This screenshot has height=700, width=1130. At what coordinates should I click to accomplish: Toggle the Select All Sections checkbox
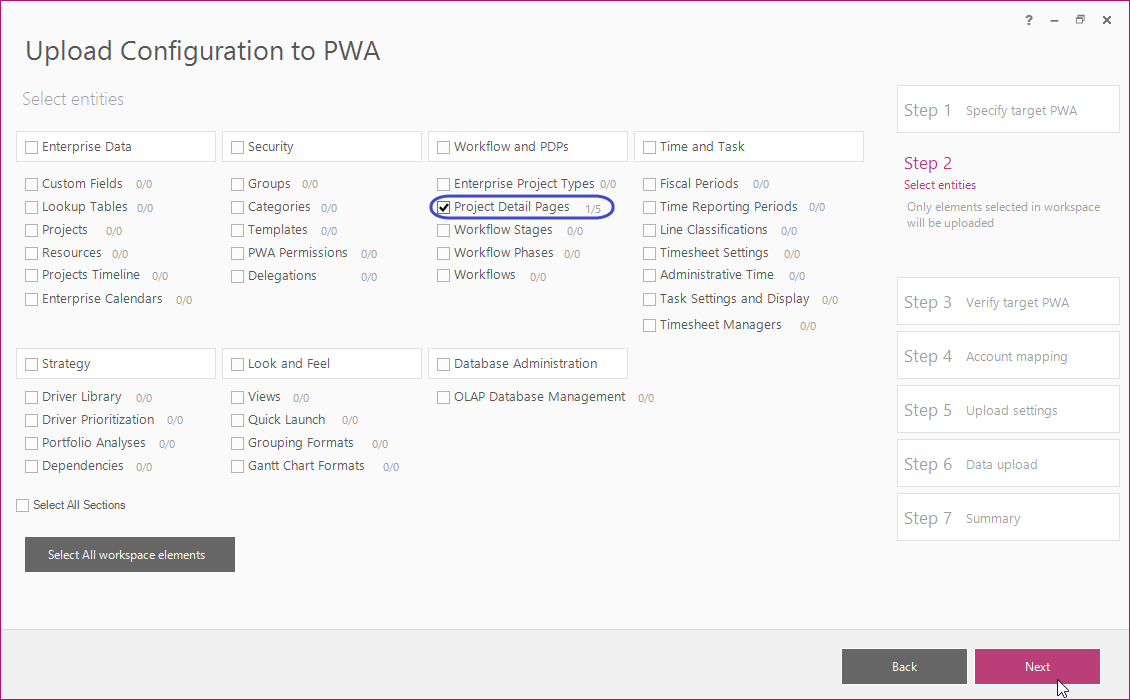point(23,505)
